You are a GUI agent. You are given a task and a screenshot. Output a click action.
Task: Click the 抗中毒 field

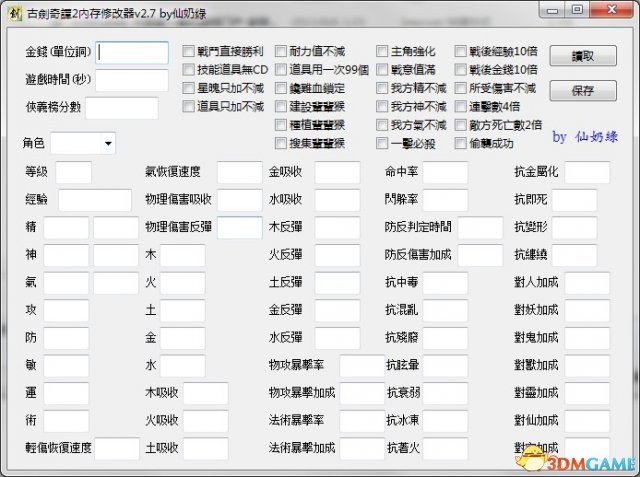[x=445, y=283]
